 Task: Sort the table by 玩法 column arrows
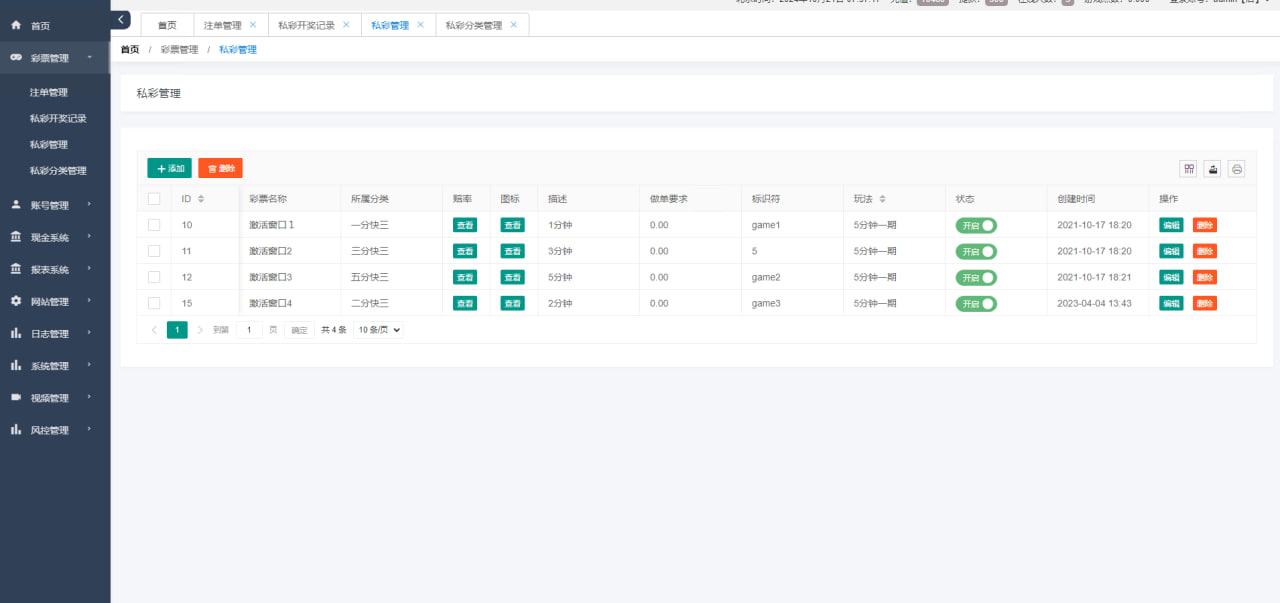[x=882, y=199]
